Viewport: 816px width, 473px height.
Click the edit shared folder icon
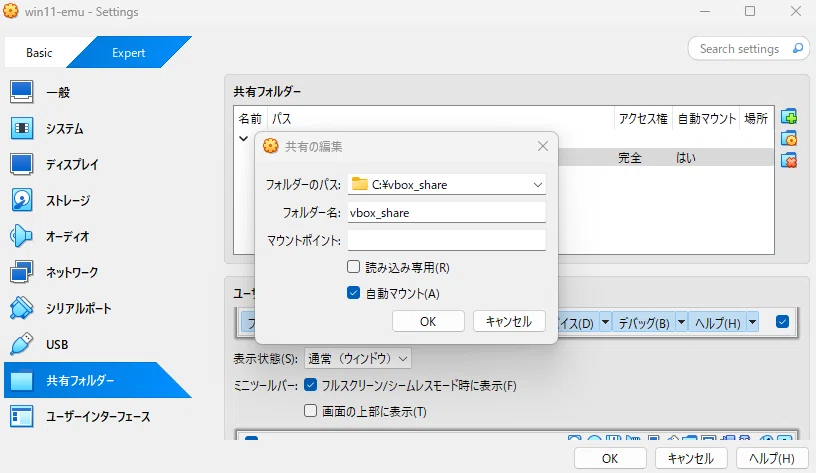(789, 138)
